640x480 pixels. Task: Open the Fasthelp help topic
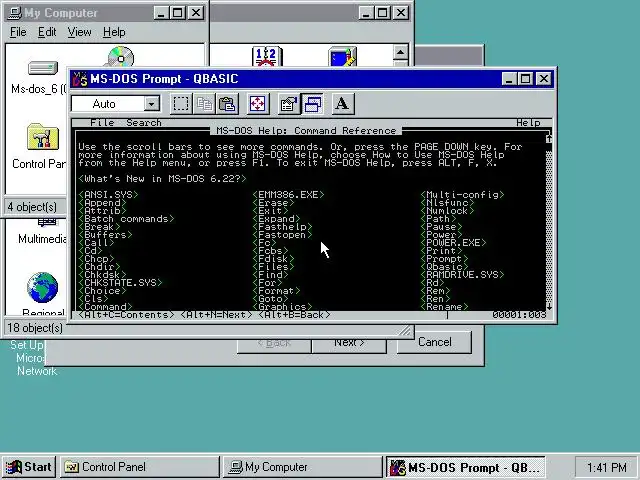click(x=282, y=227)
